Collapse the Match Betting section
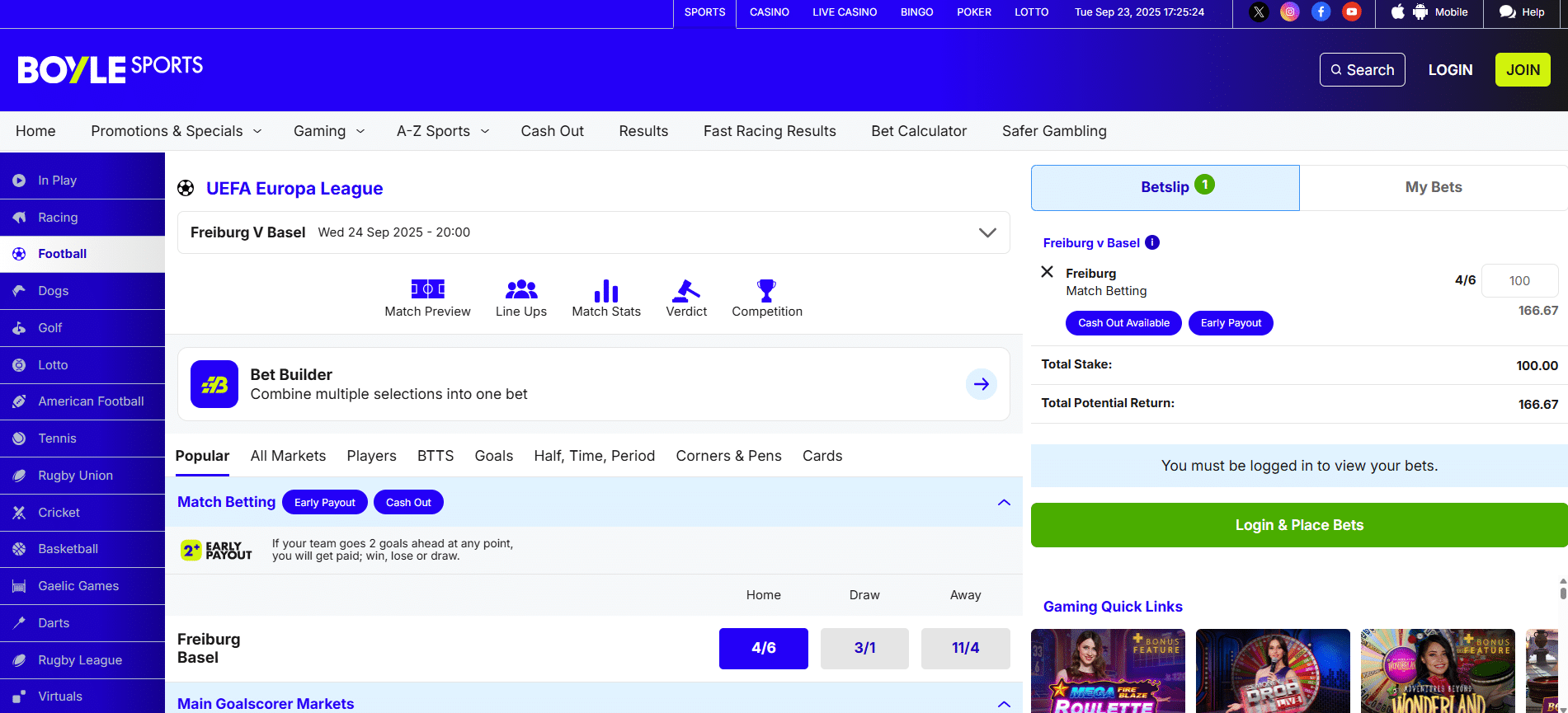 coord(1004,502)
